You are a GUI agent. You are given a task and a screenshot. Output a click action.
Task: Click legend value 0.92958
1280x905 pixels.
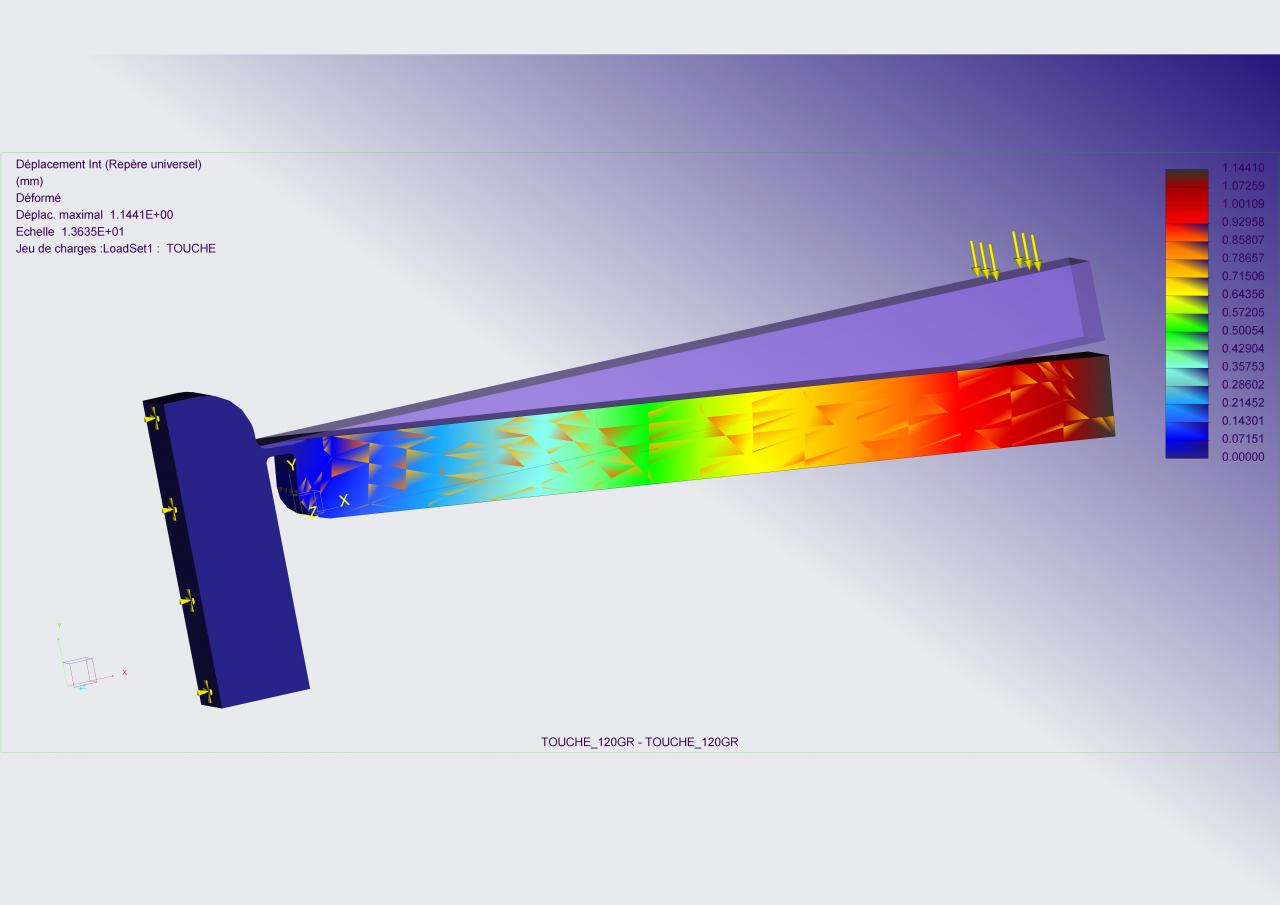click(1243, 222)
